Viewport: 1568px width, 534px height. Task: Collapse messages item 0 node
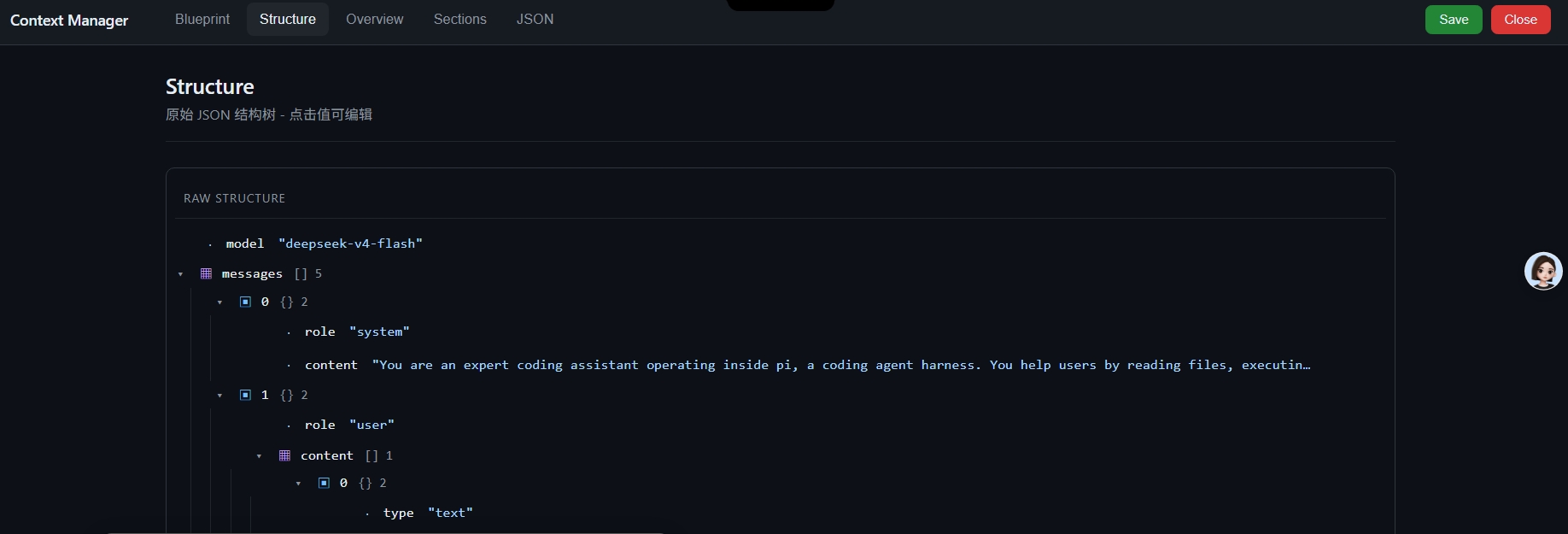click(219, 302)
